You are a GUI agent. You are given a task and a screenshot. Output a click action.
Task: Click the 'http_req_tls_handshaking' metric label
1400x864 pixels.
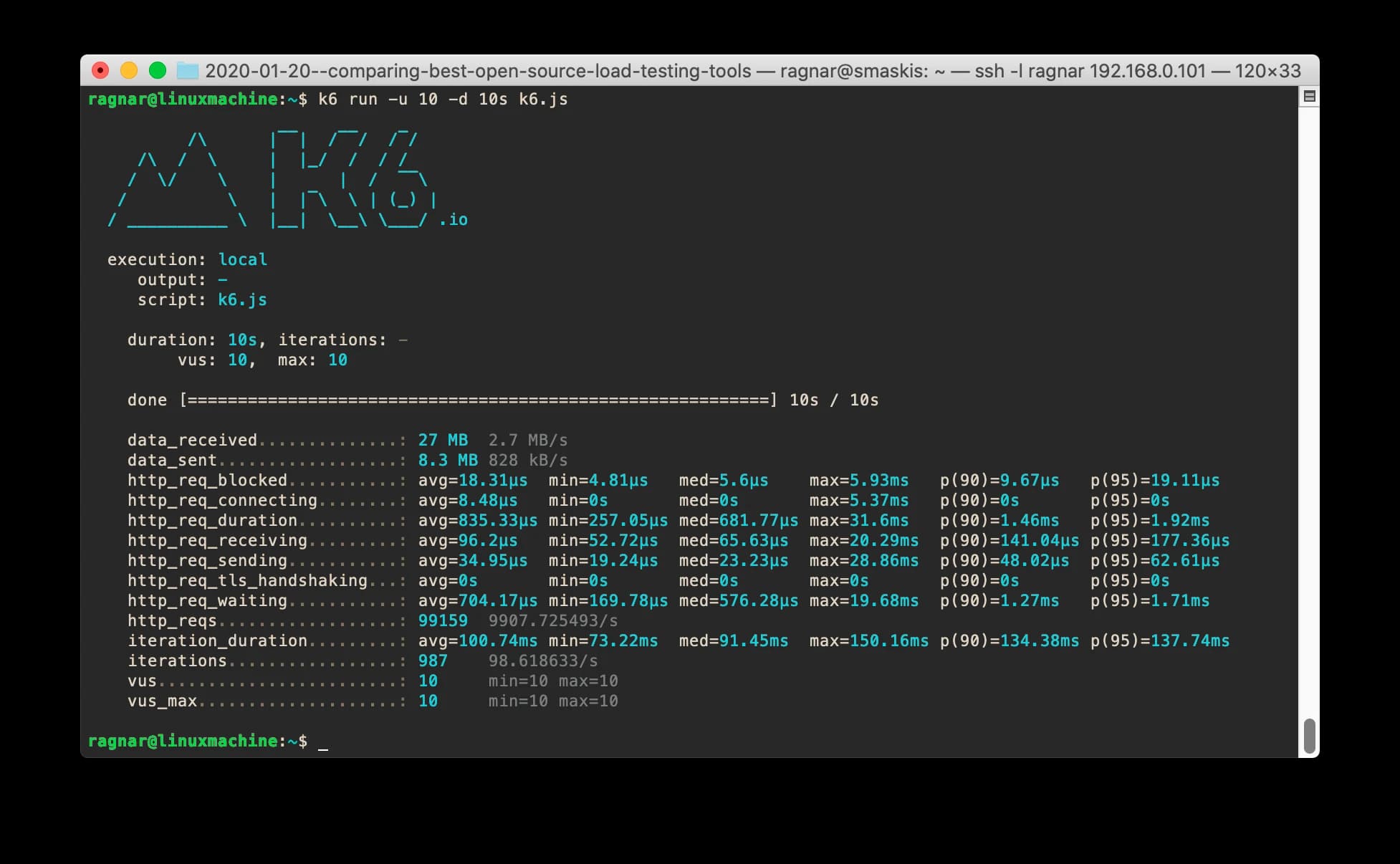tap(247, 580)
